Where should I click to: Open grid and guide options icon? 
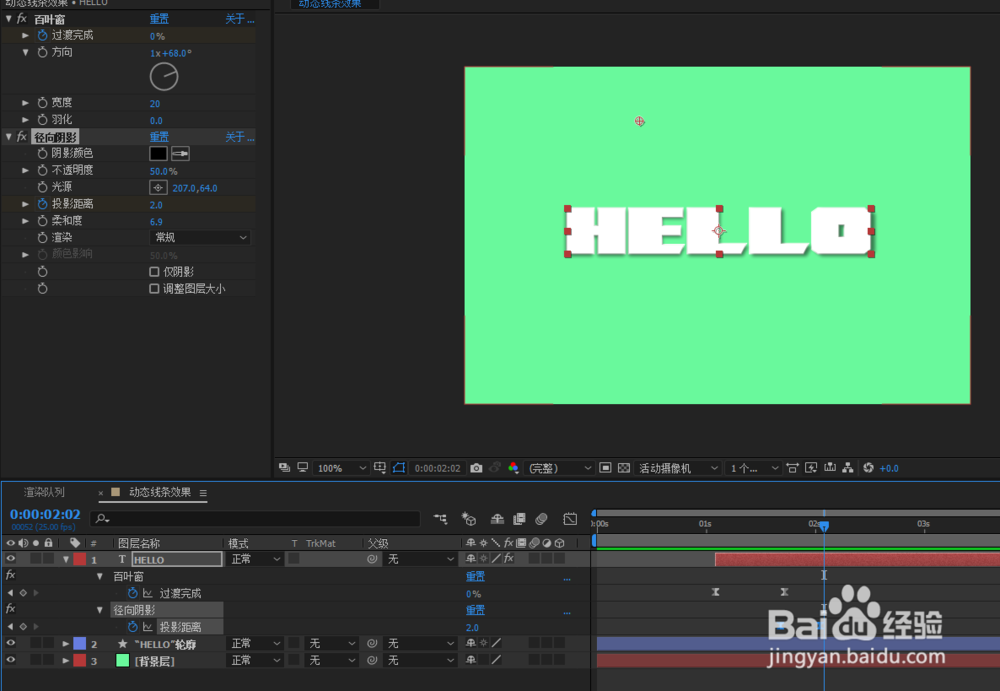point(380,468)
